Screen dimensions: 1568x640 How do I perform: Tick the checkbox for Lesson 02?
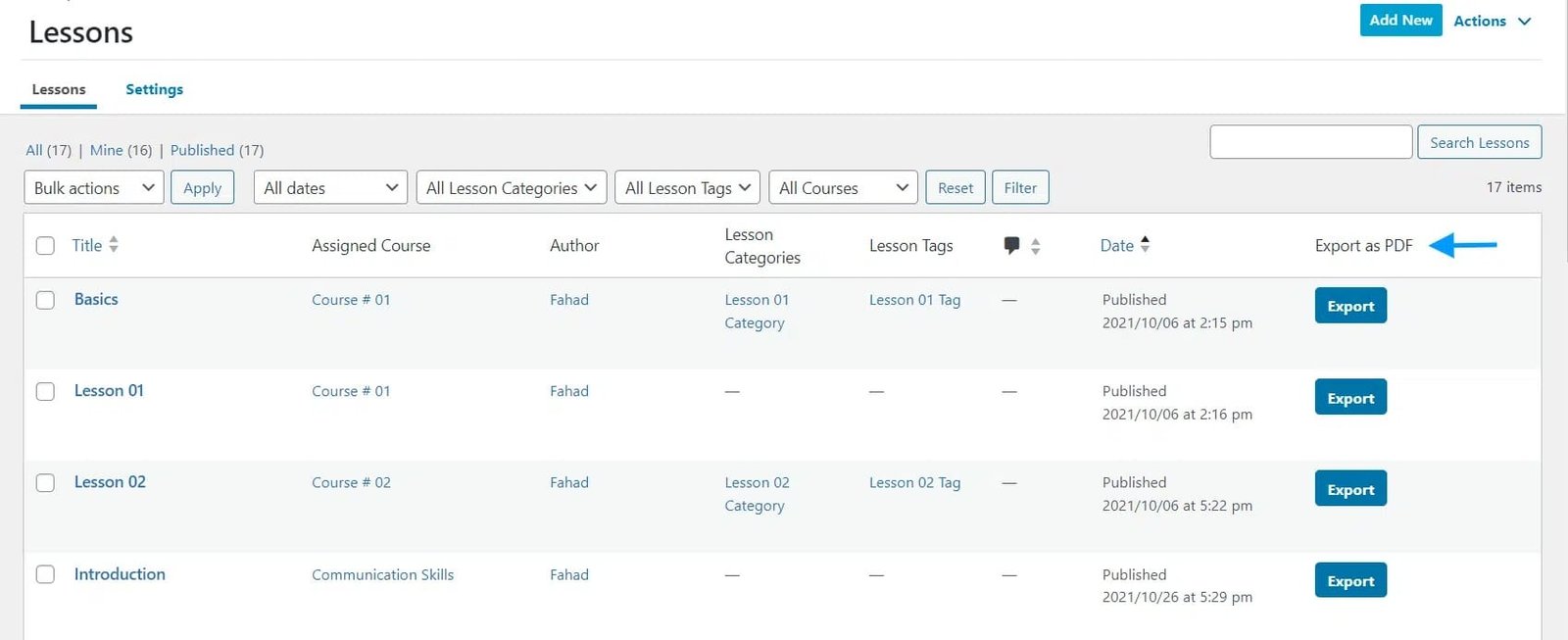[x=45, y=482]
